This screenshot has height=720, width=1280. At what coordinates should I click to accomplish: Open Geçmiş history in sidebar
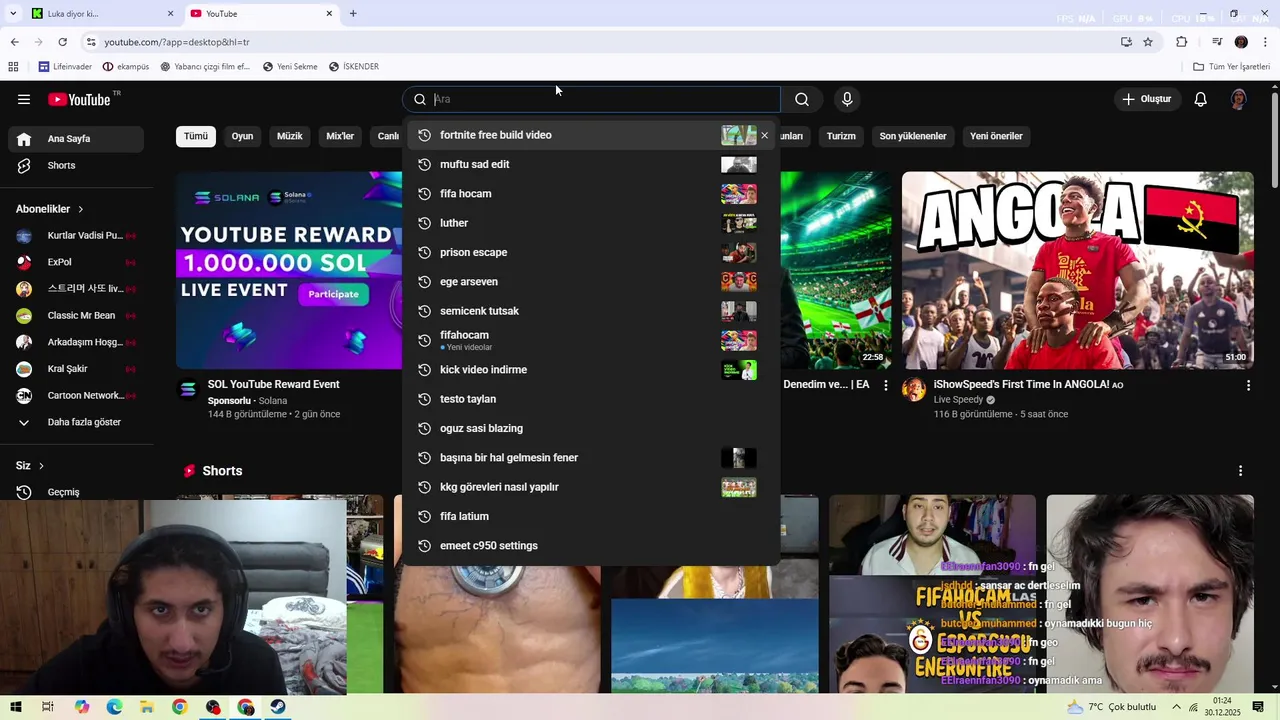pos(76,492)
